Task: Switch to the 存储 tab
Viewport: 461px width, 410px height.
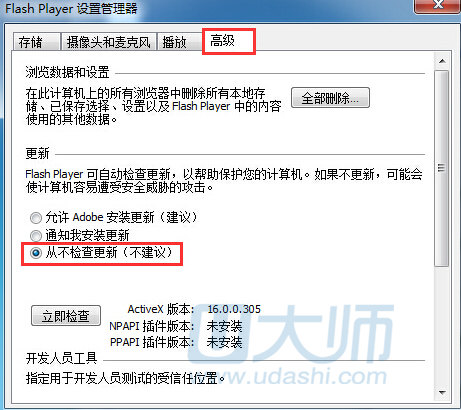Action: click(x=36, y=42)
